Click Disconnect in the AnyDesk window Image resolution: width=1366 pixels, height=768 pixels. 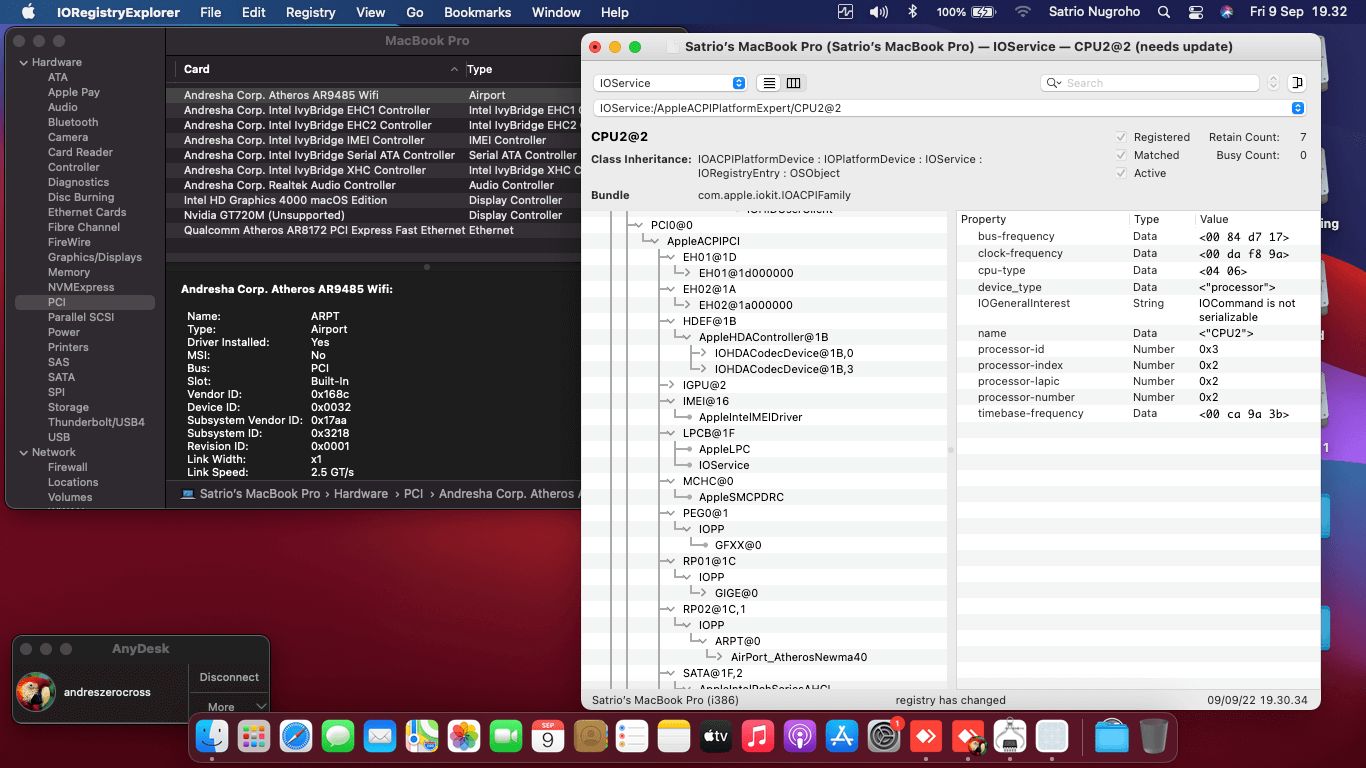[229, 677]
